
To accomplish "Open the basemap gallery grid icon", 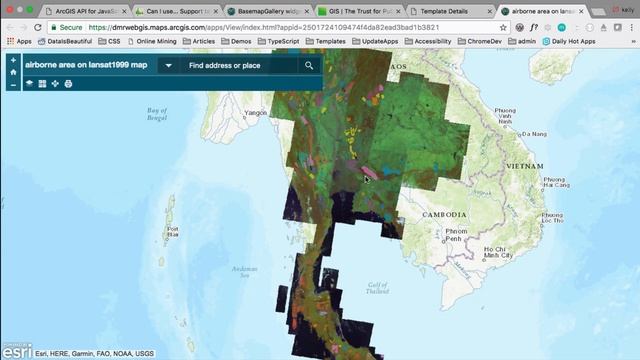I will [42, 84].
